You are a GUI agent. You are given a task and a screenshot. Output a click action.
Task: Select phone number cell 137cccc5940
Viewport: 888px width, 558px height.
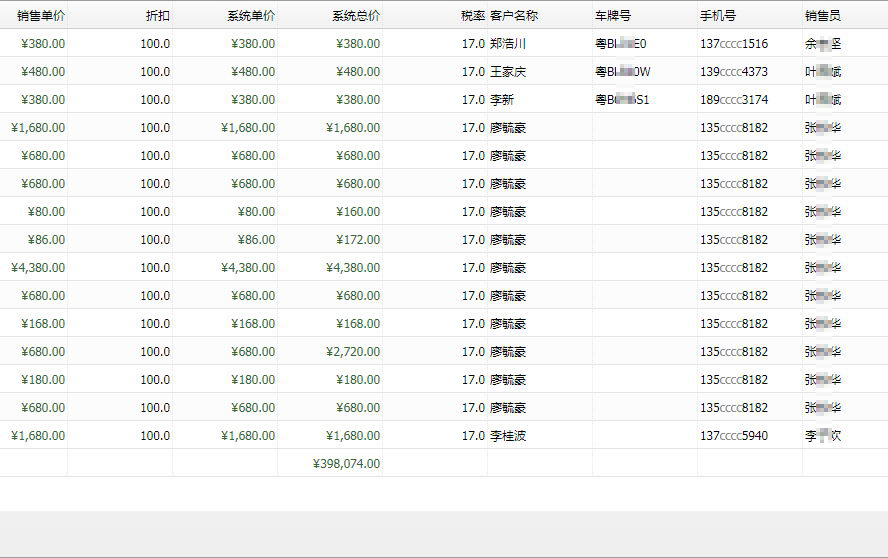[x=734, y=436]
